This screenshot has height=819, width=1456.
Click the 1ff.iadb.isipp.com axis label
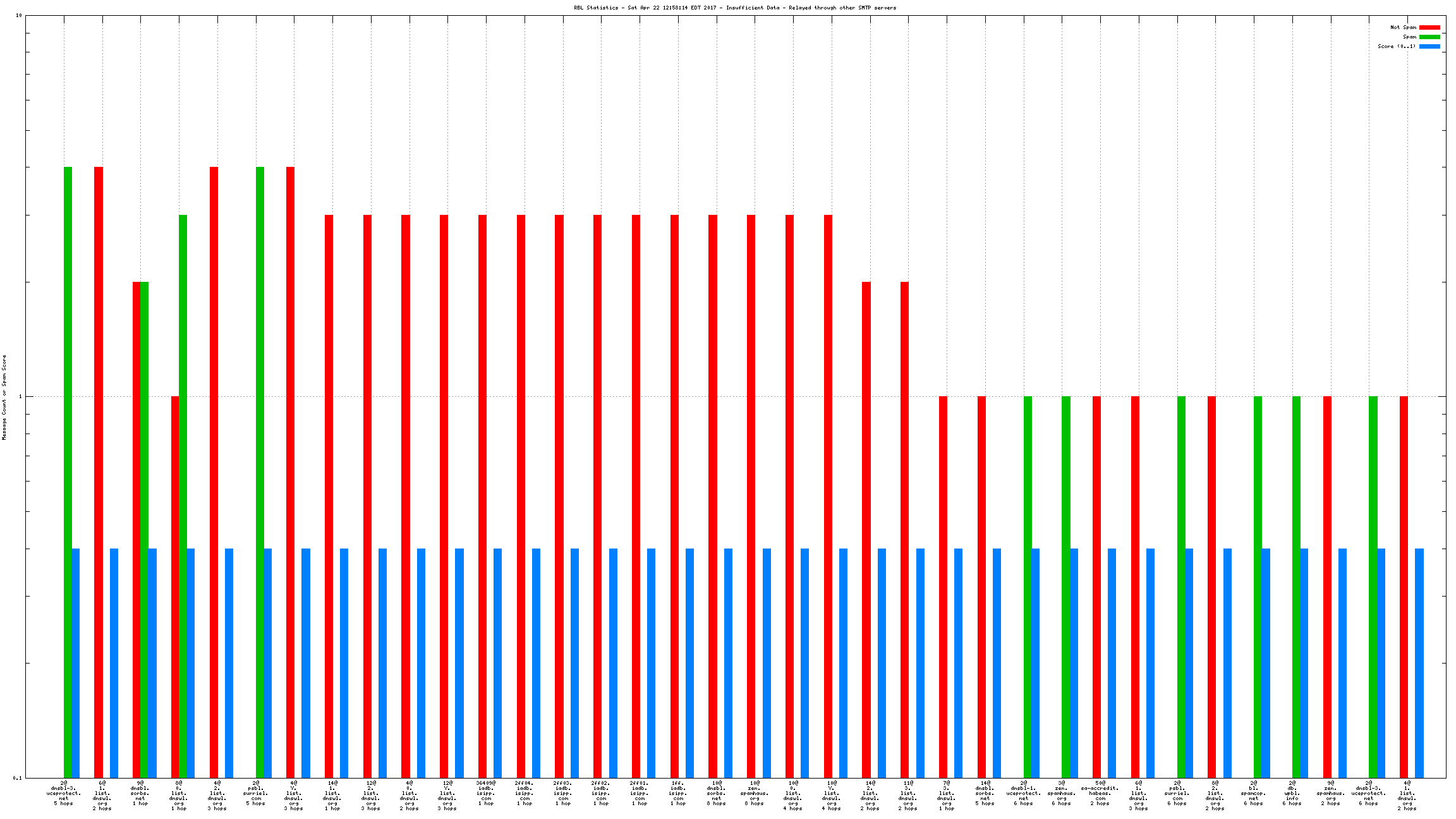678,793
